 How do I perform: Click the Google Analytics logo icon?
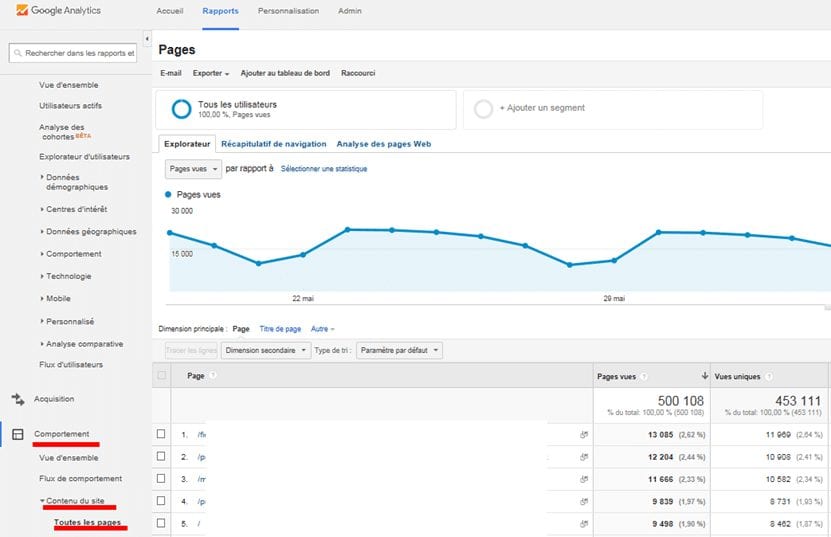(22, 10)
